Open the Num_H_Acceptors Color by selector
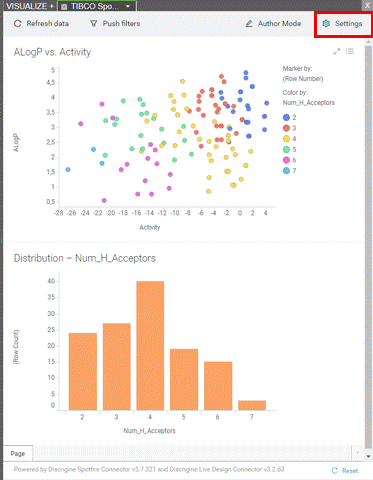The width and height of the screenshot is (373, 480). [x=309, y=103]
